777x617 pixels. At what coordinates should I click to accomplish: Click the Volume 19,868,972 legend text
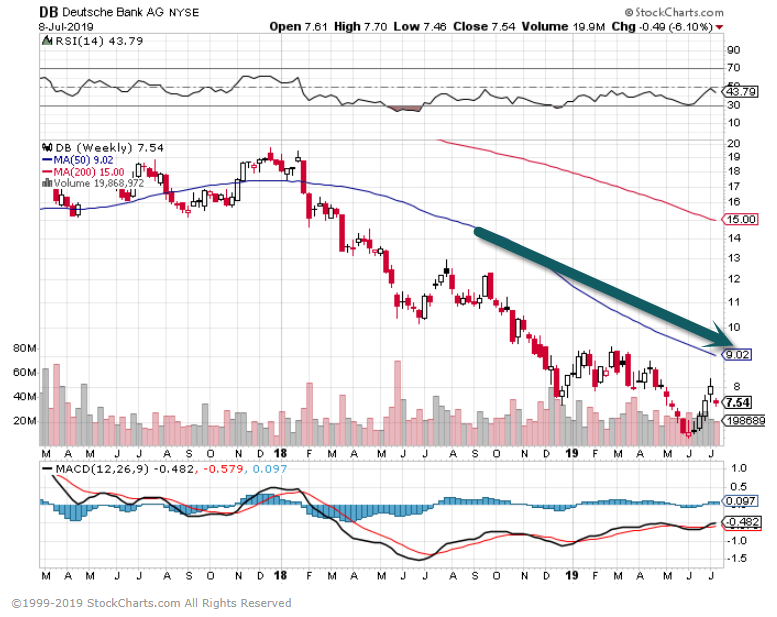[x=99, y=183]
